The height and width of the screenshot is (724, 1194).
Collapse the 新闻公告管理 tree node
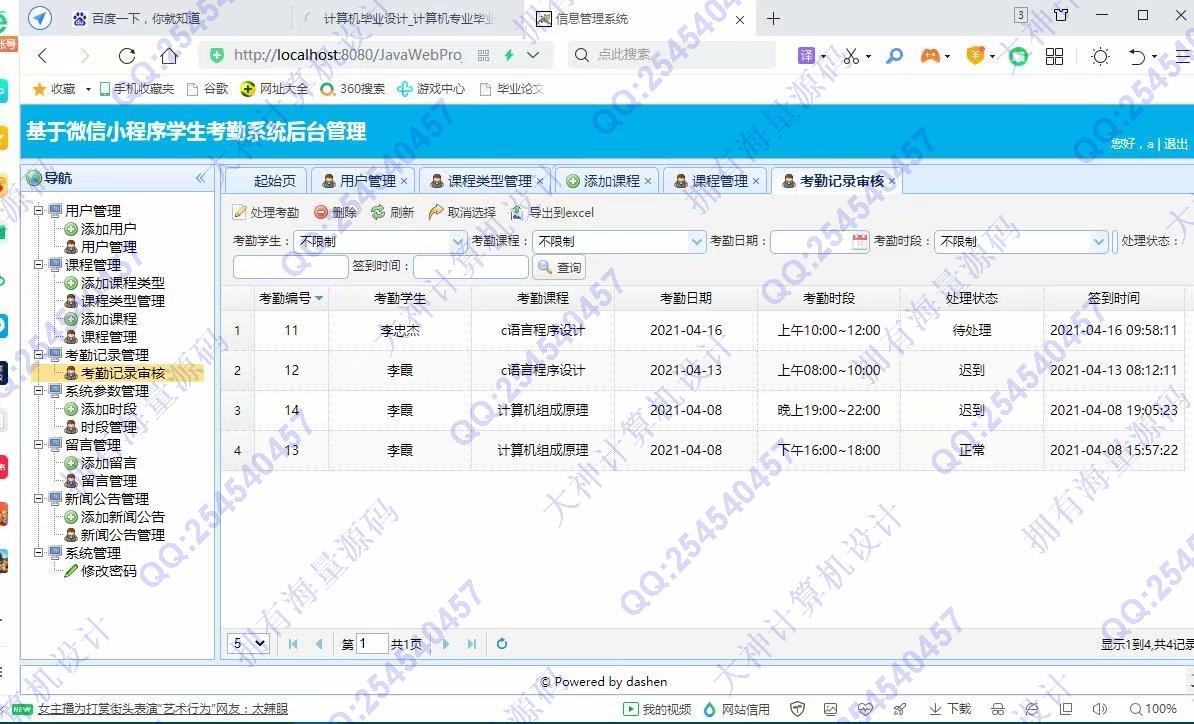point(38,499)
